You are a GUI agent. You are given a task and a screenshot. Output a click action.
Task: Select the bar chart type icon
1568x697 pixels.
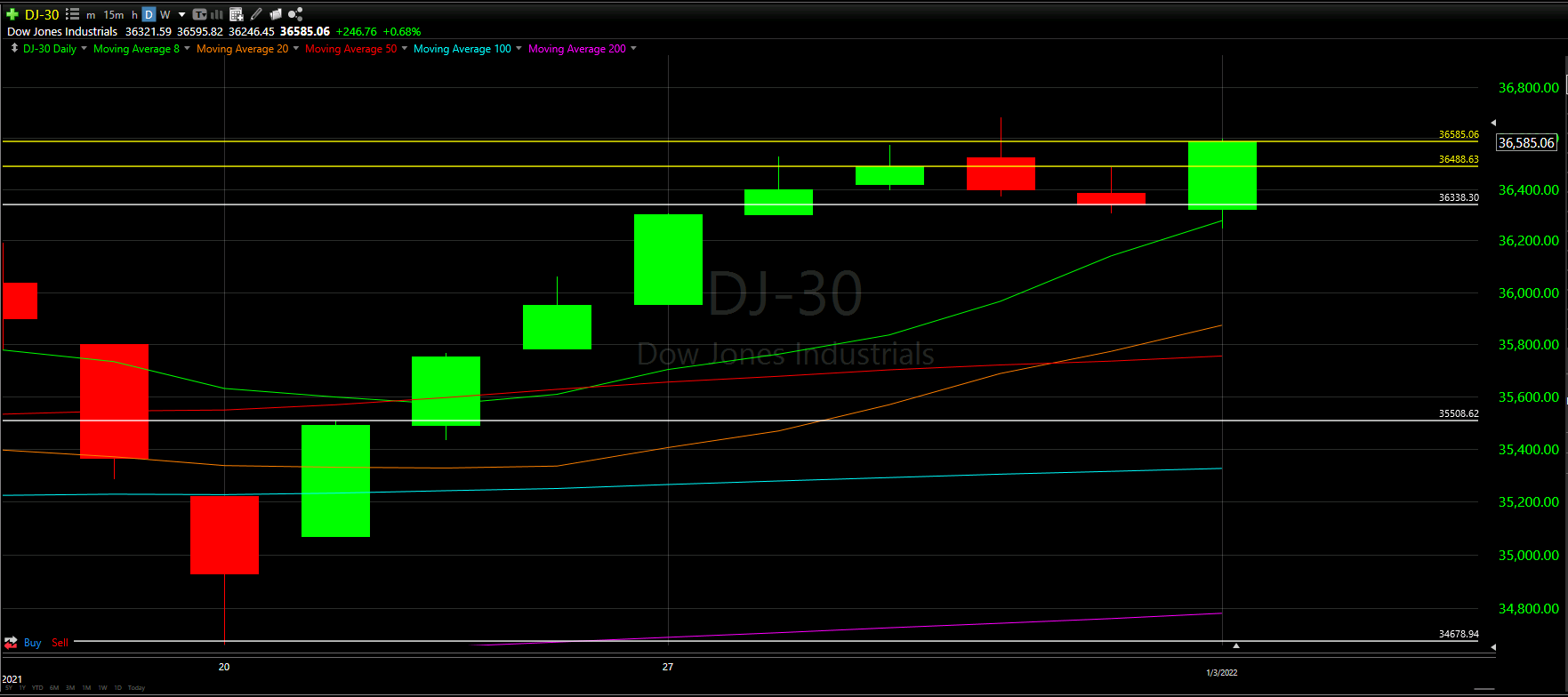click(x=217, y=14)
